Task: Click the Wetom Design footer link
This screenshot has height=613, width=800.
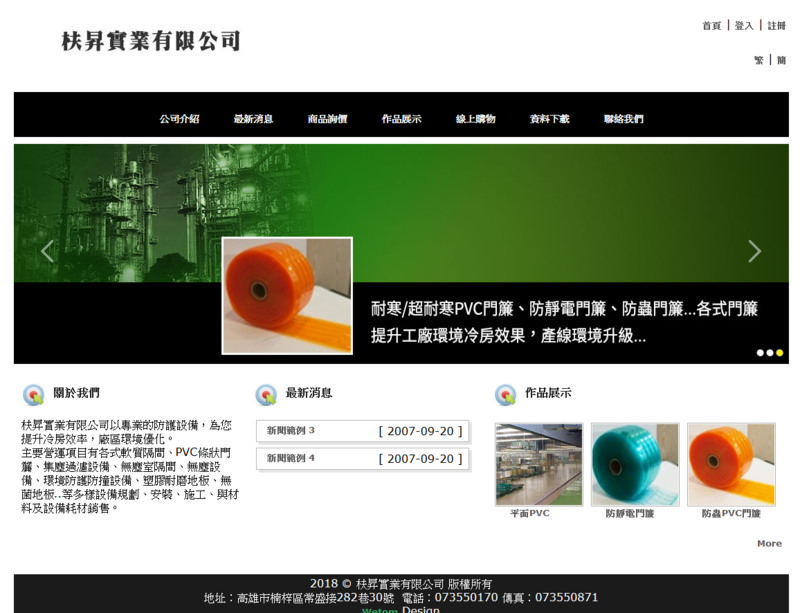Action: (x=401, y=609)
